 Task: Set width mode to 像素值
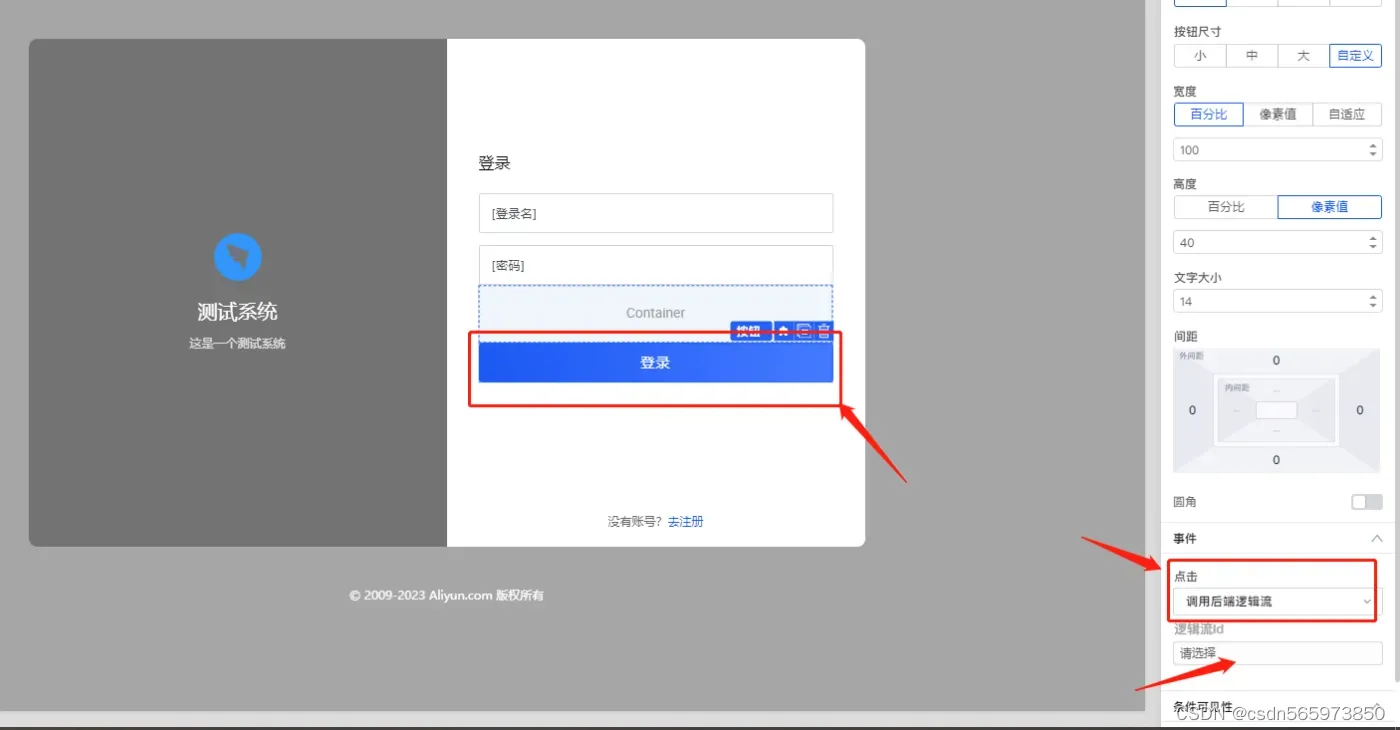tap(1278, 114)
